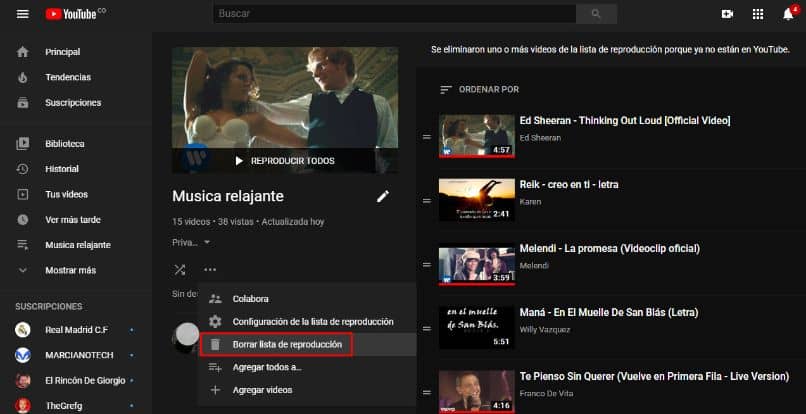
Task: Click the reorder handle beside Te Pienso Sin Querer
Action: pyautogui.click(x=427, y=392)
